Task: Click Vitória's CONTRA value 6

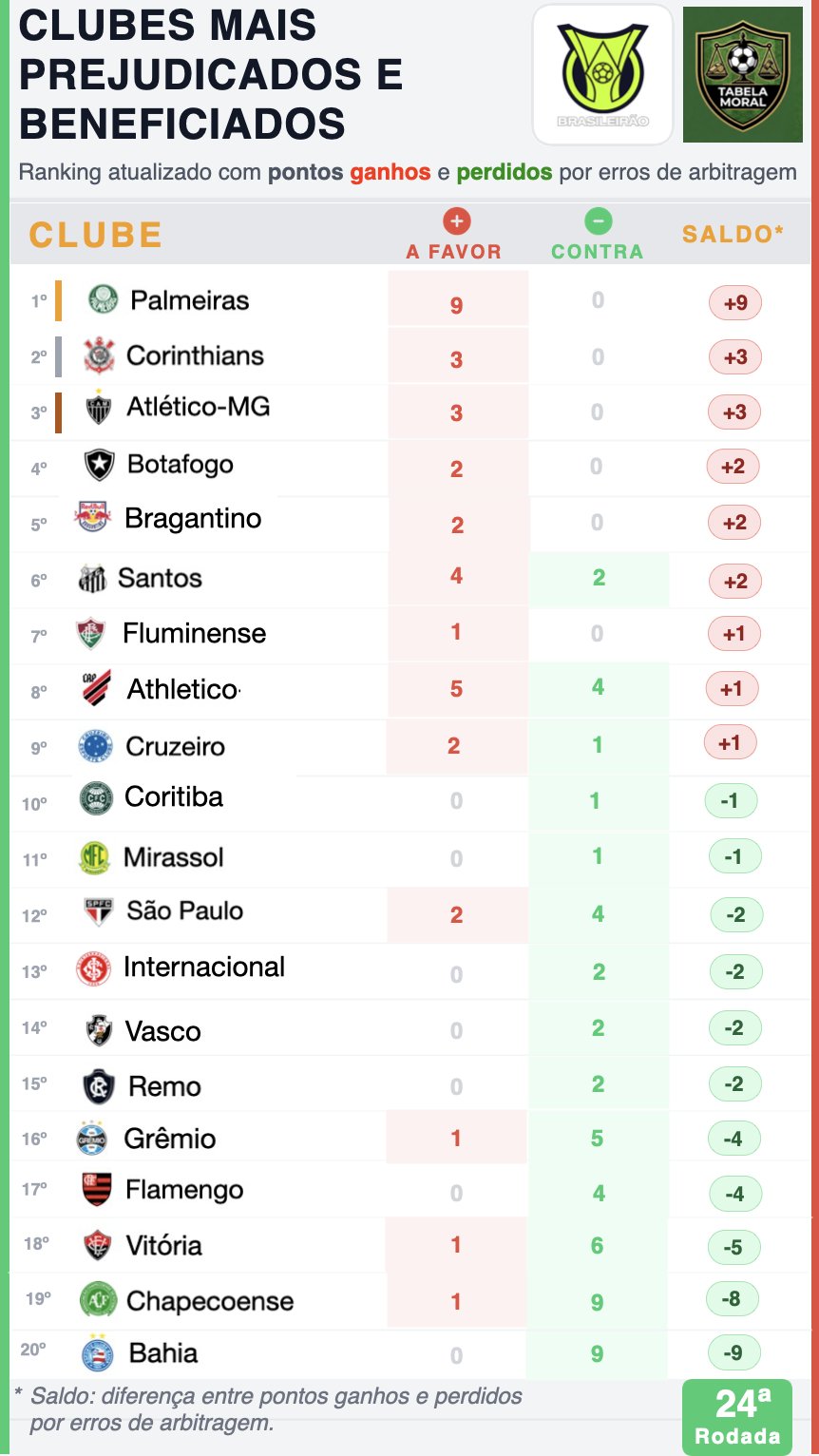Action: pos(598,1245)
